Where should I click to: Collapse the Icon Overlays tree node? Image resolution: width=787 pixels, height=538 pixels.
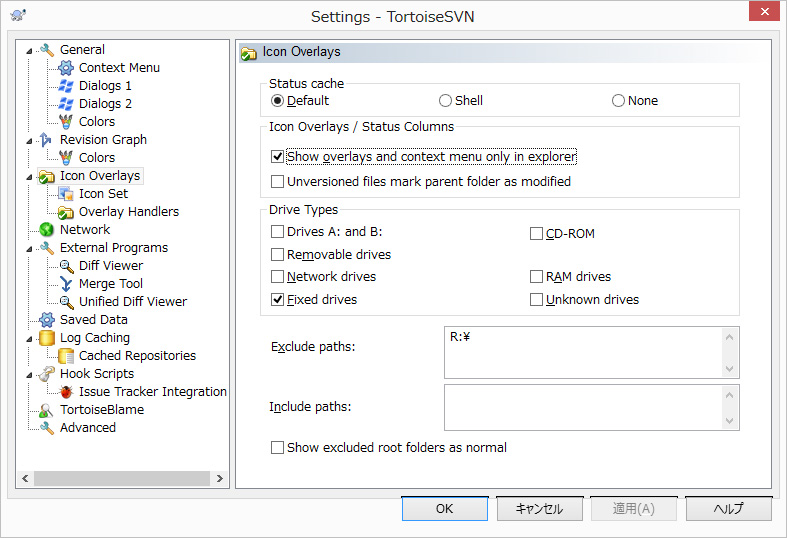click(30, 177)
